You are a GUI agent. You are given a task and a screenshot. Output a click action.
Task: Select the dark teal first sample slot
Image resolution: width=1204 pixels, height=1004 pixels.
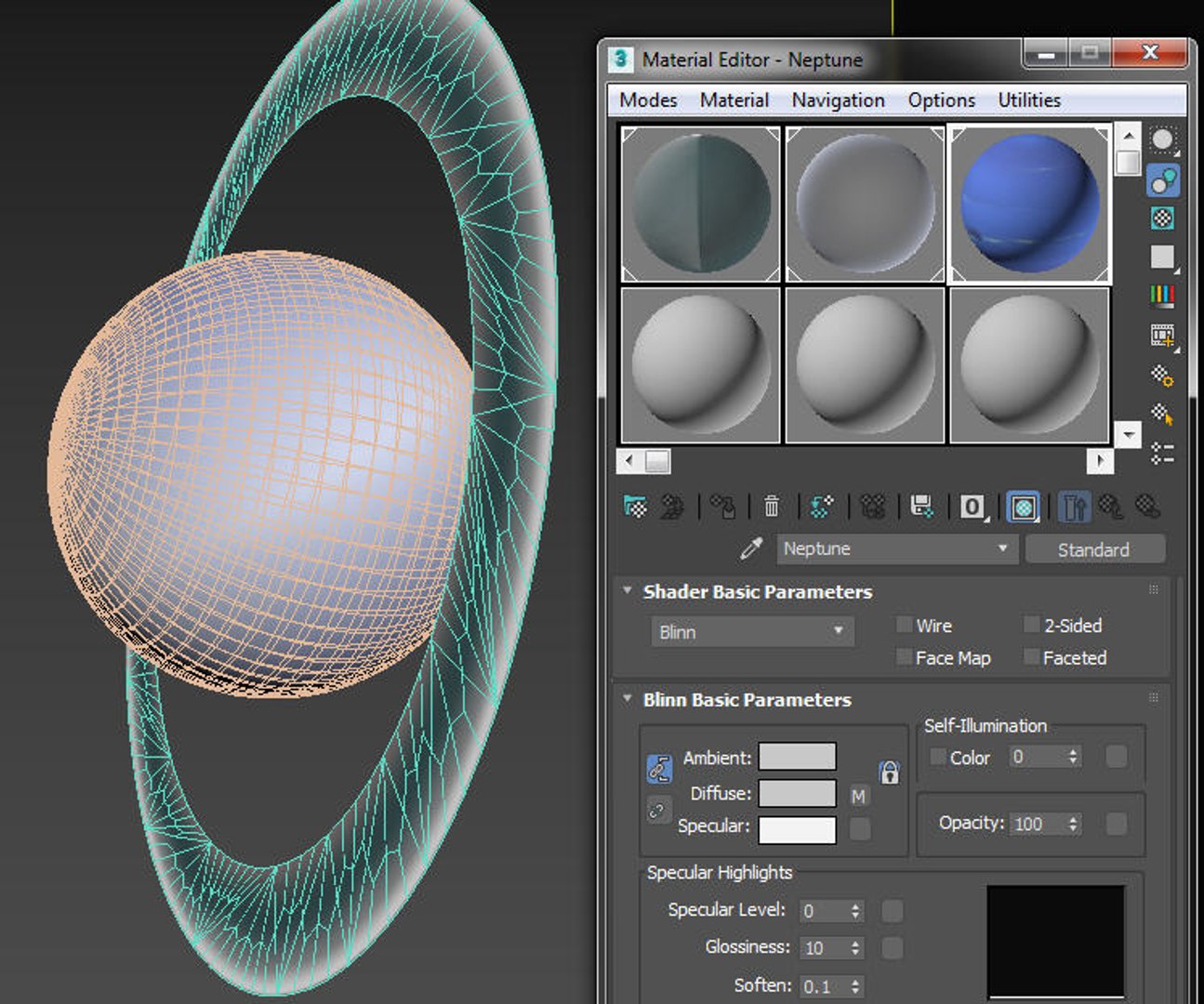[700, 204]
